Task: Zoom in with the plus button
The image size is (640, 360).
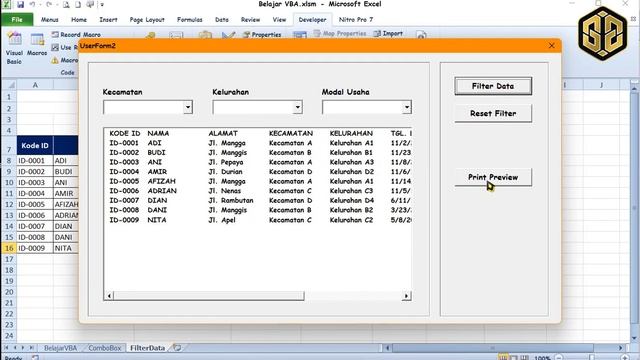Action: pos(625,358)
